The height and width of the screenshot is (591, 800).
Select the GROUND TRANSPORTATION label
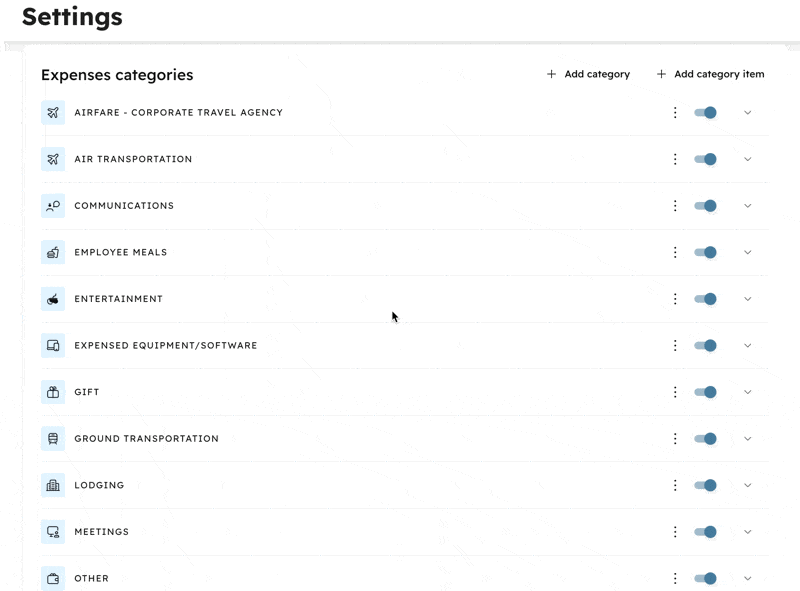(x=146, y=439)
